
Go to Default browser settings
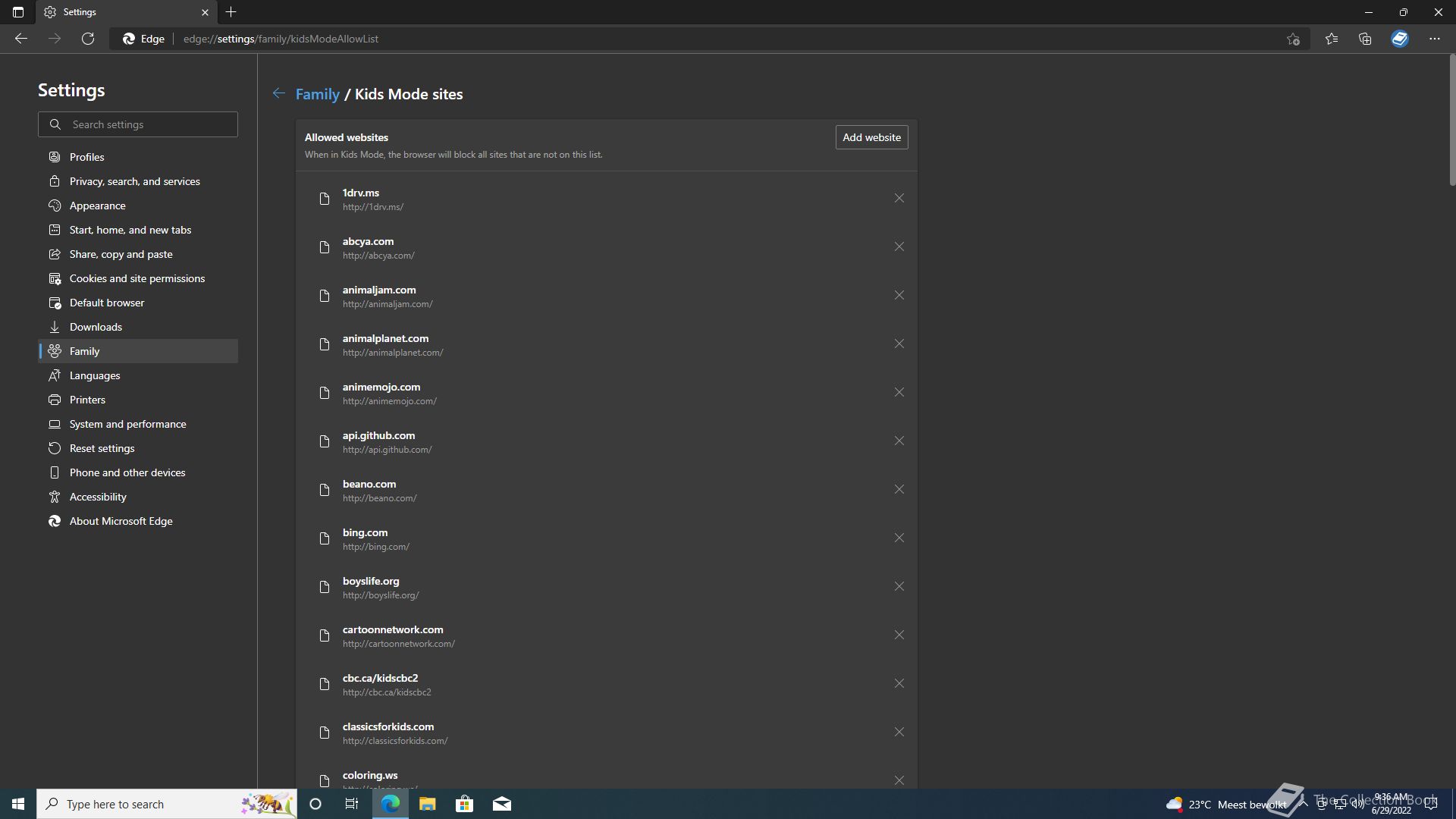click(138, 303)
